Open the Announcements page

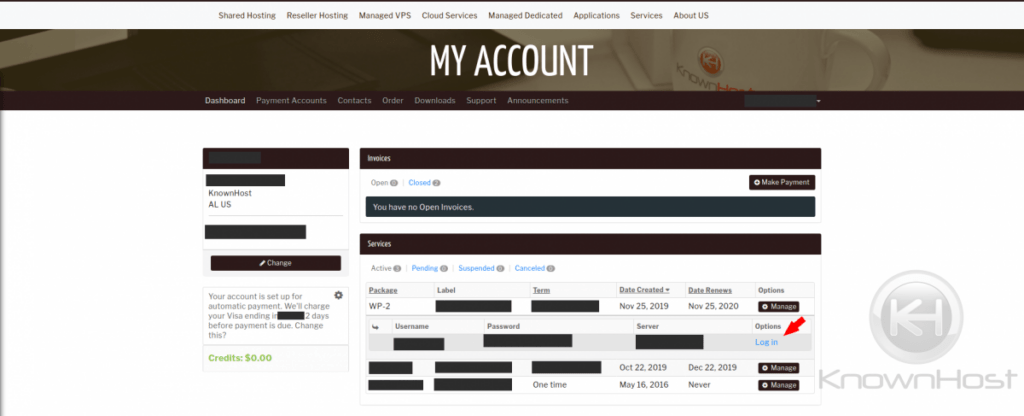(537, 101)
